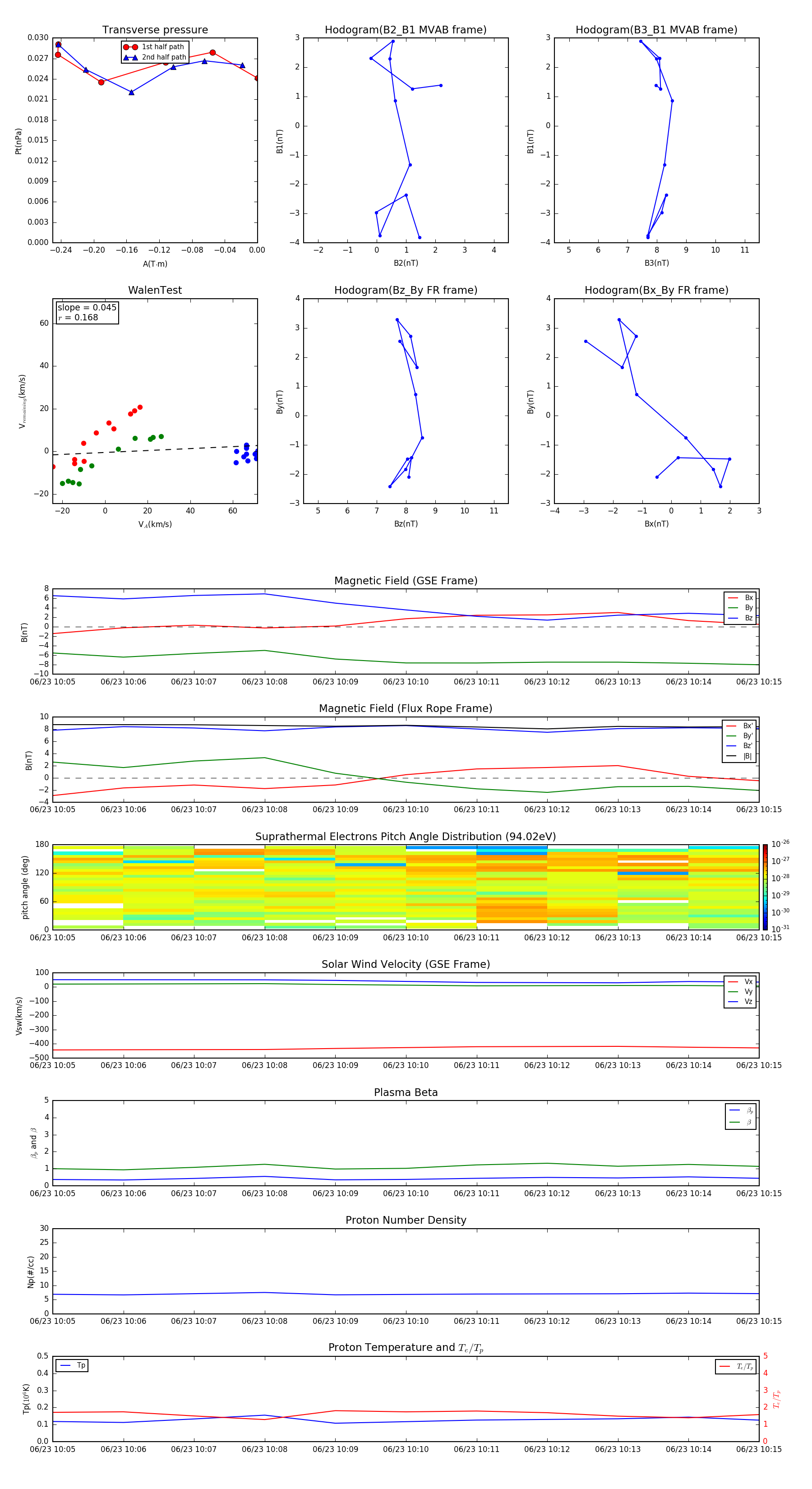Click the B1(nT) label of B2_B1 hodogram

280,141
